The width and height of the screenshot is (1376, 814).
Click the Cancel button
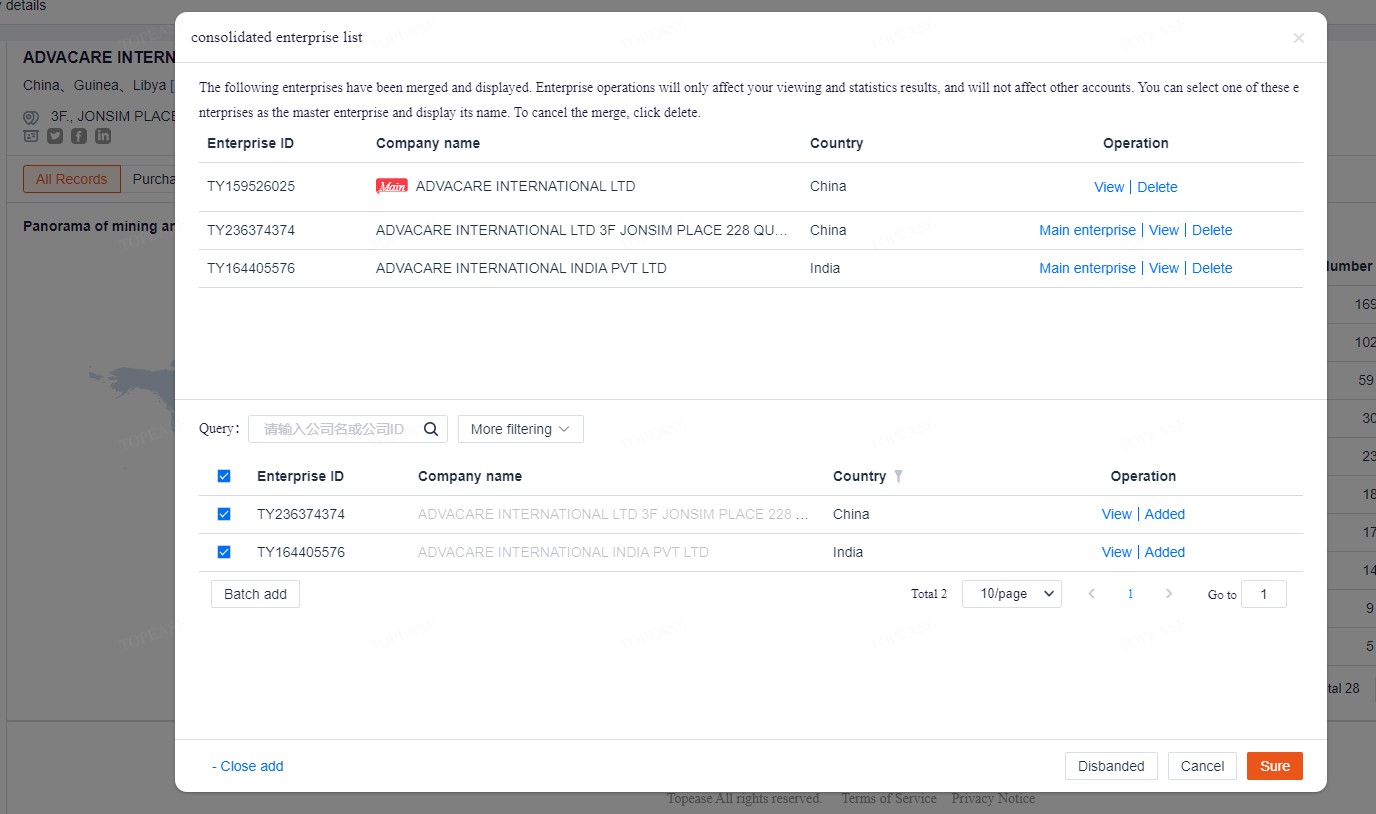pos(1202,766)
